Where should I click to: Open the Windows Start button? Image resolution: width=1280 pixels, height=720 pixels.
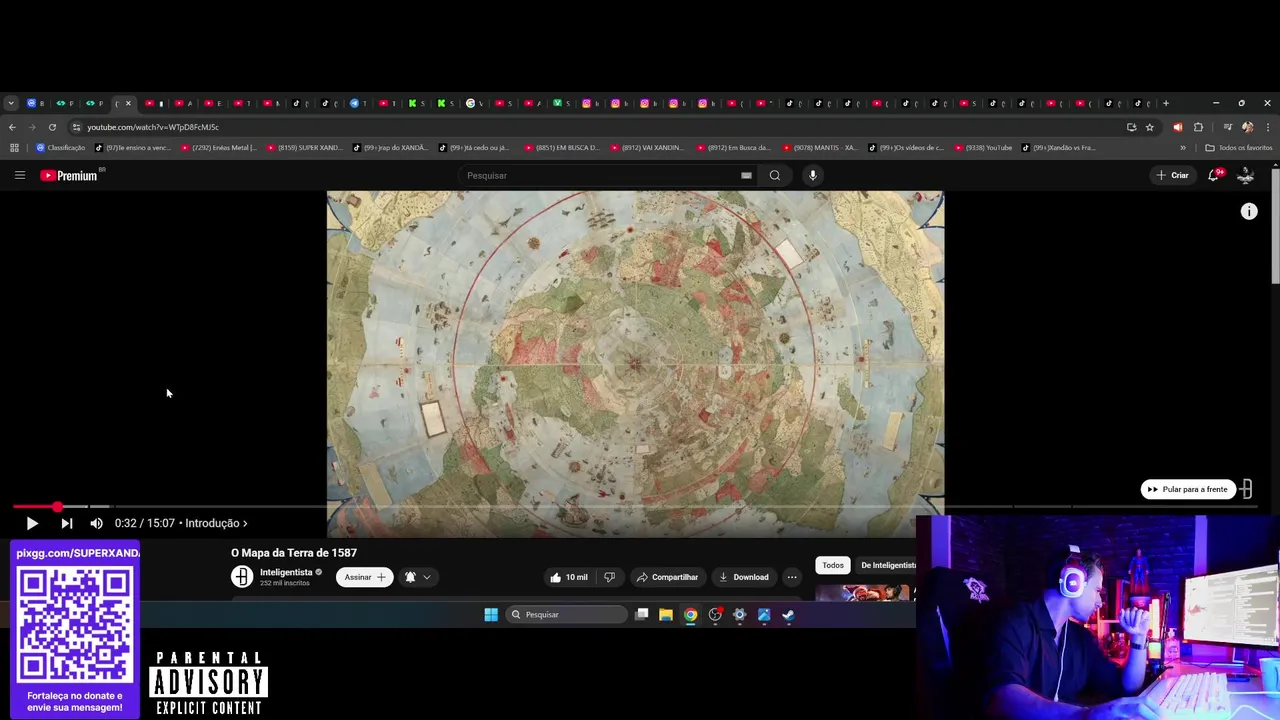pos(491,615)
